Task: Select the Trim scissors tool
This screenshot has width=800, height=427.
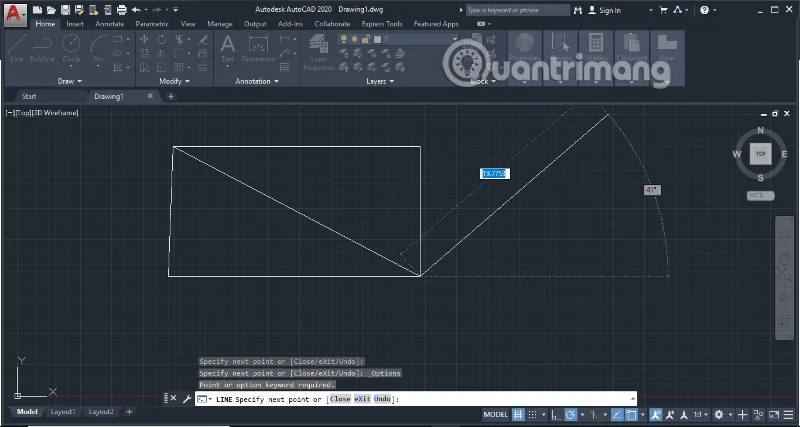Action: pyautogui.click(x=179, y=39)
